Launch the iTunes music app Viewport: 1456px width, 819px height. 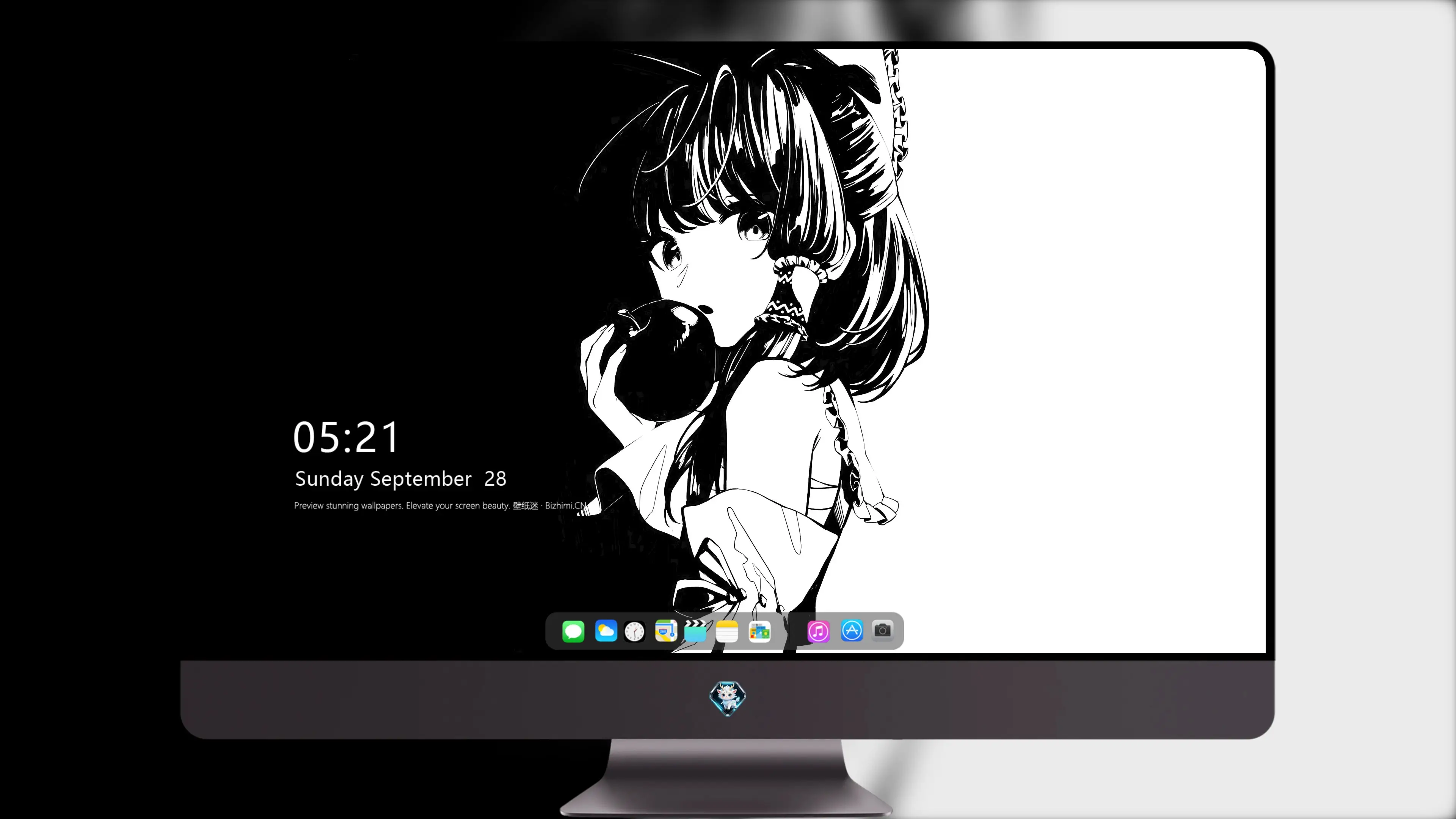pyautogui.click(x=819, y=631)
